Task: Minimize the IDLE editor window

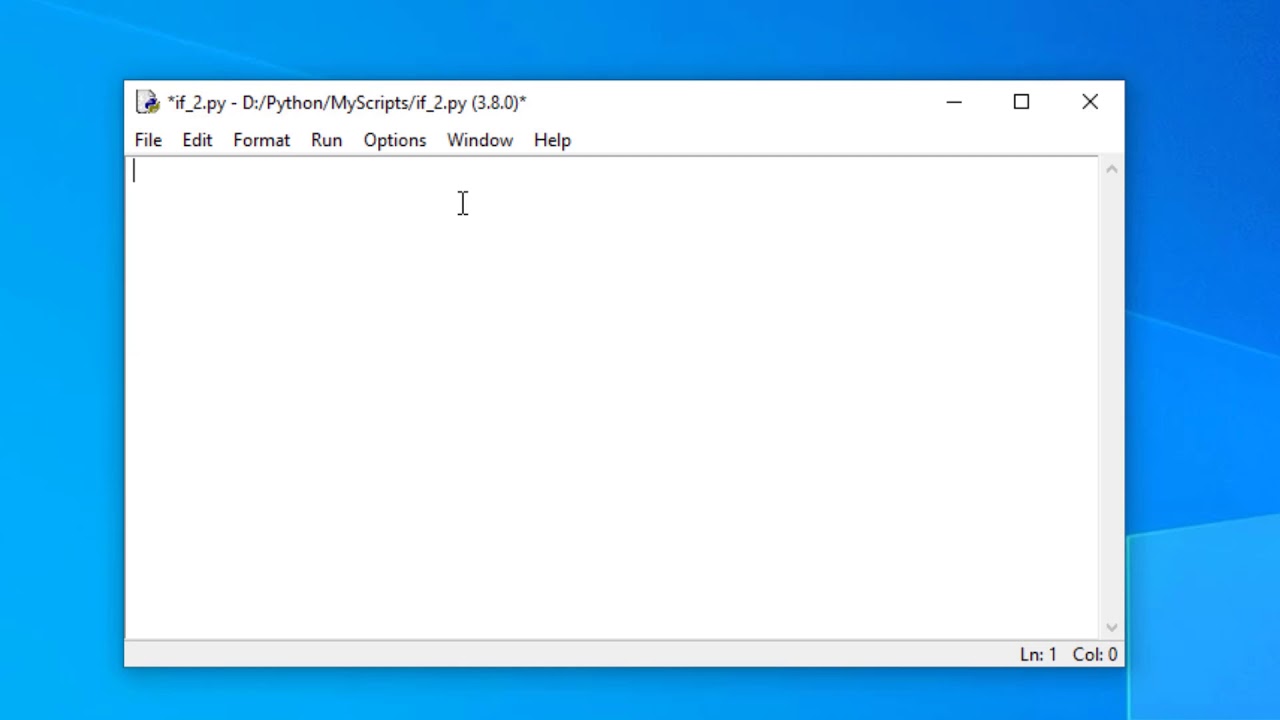Action: point(954,102)
